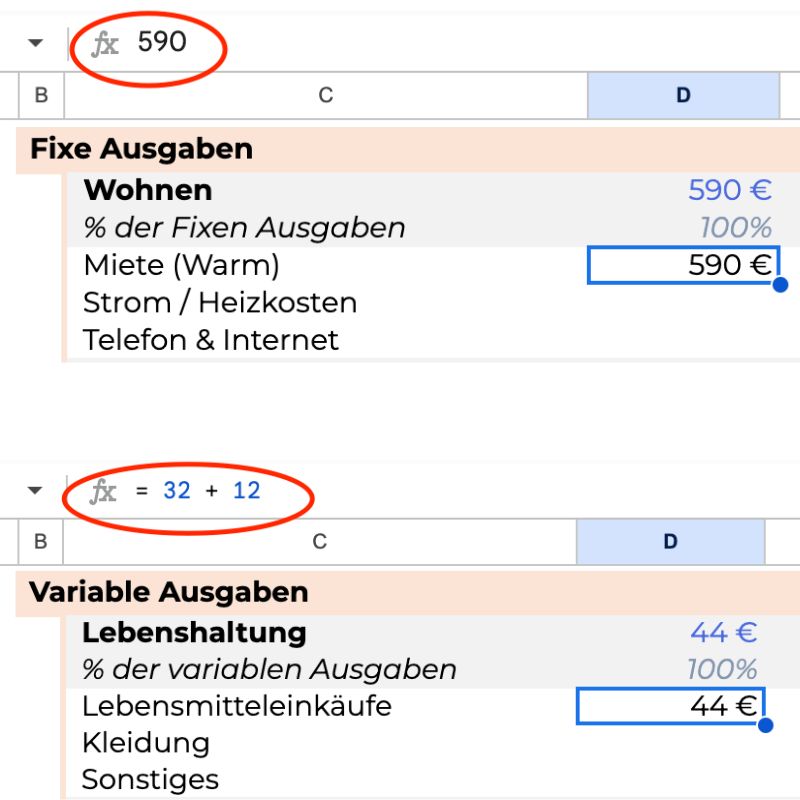This screenshot has height=800, width=800.
Task: Click the fx icon beside formula 32 + 12
Action: pos(104,491)
